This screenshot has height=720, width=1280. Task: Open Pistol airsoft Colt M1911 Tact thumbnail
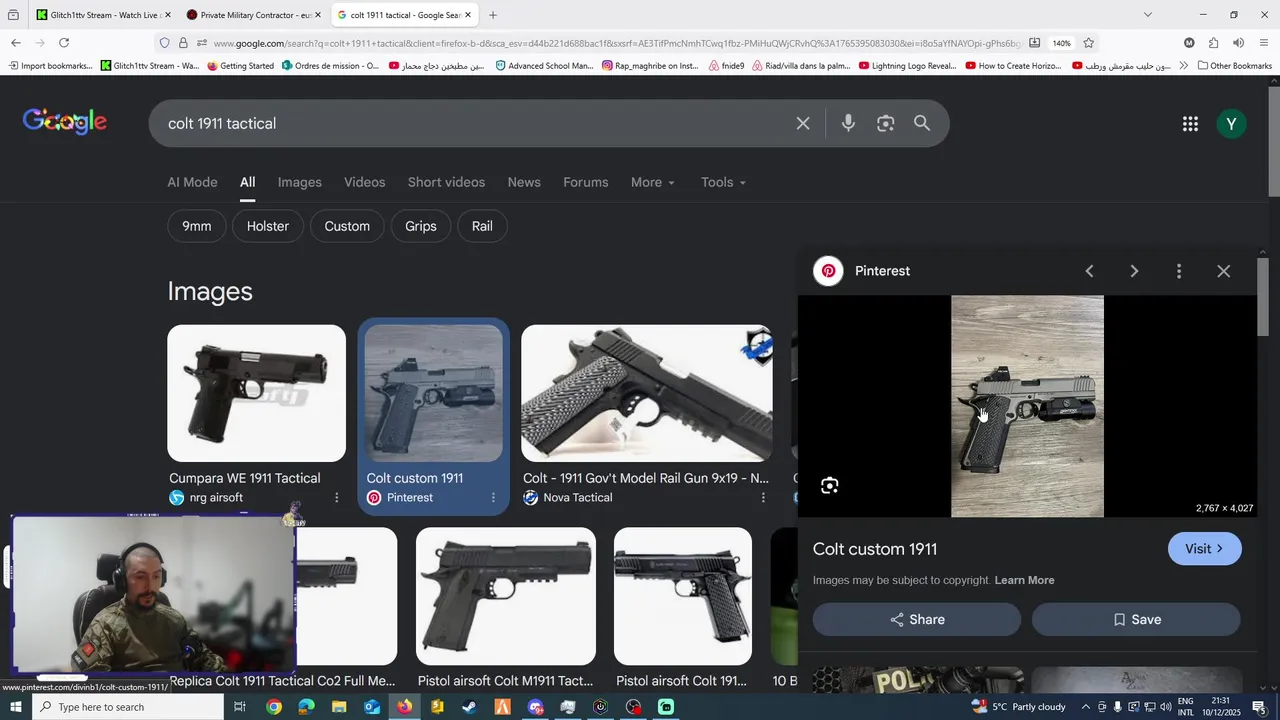pyautogui.click(x=506, y=596)
